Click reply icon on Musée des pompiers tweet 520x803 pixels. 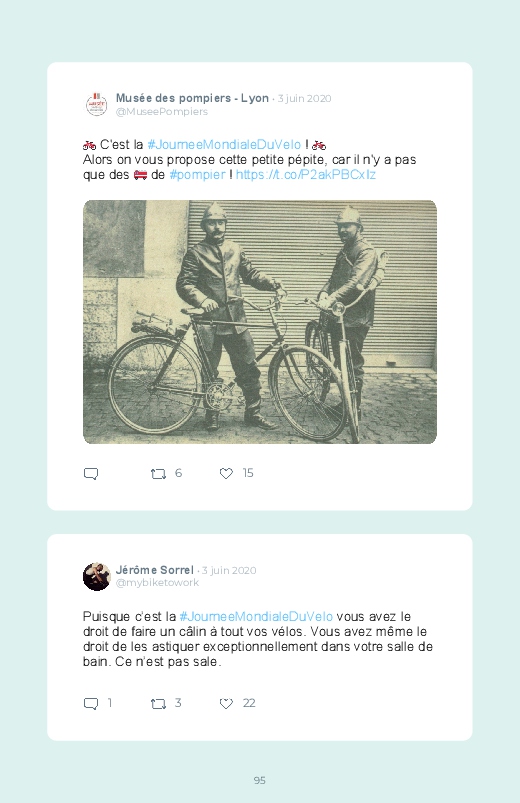tap(91, 474)
